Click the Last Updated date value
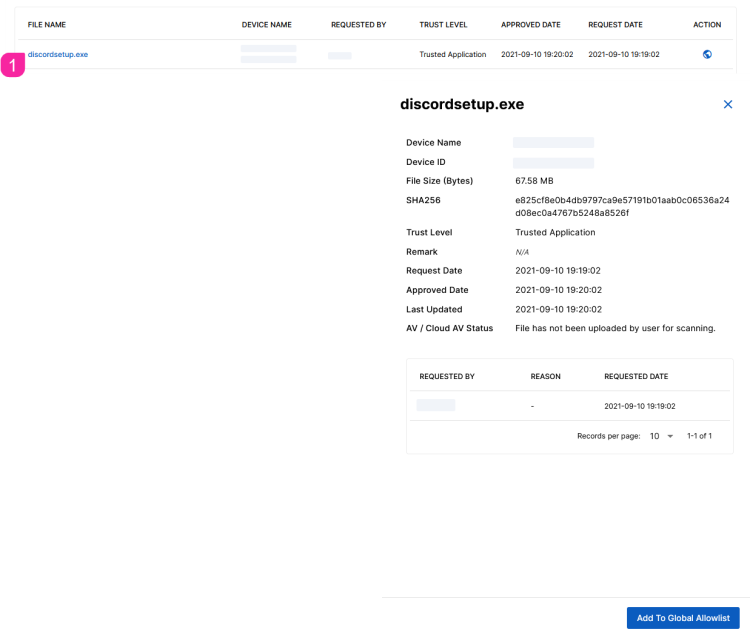 [x=558, y=309]
